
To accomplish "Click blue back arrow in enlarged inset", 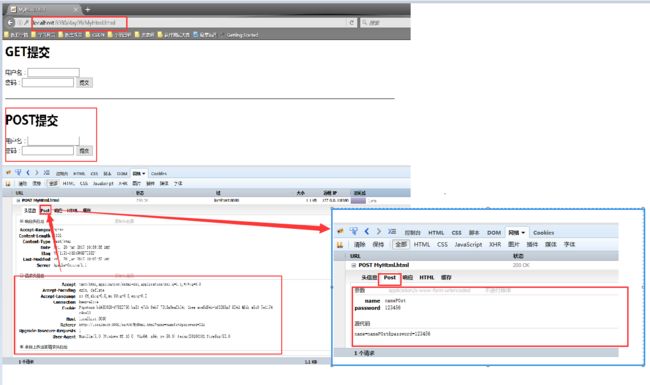I will 366,231.
